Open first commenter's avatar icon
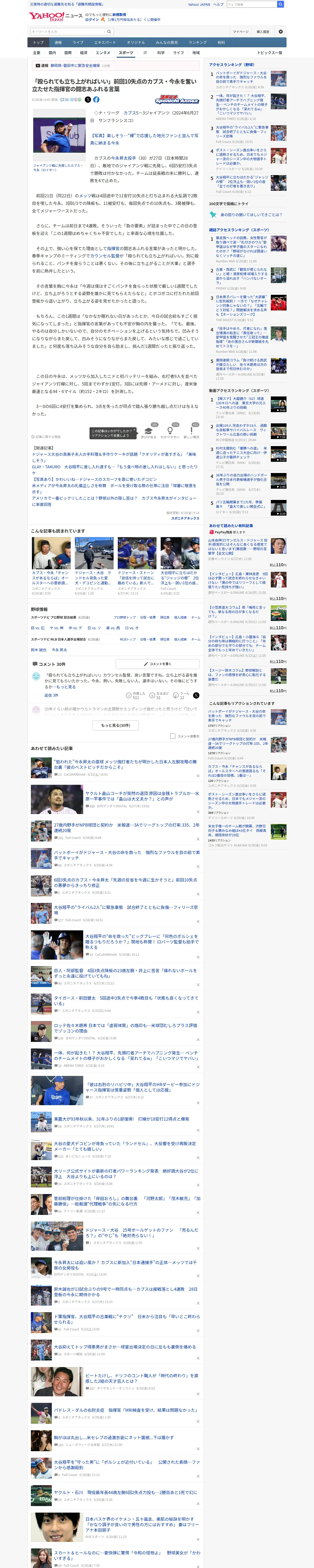The width and height of the screenshot is (314, 1568). [36, 677]
